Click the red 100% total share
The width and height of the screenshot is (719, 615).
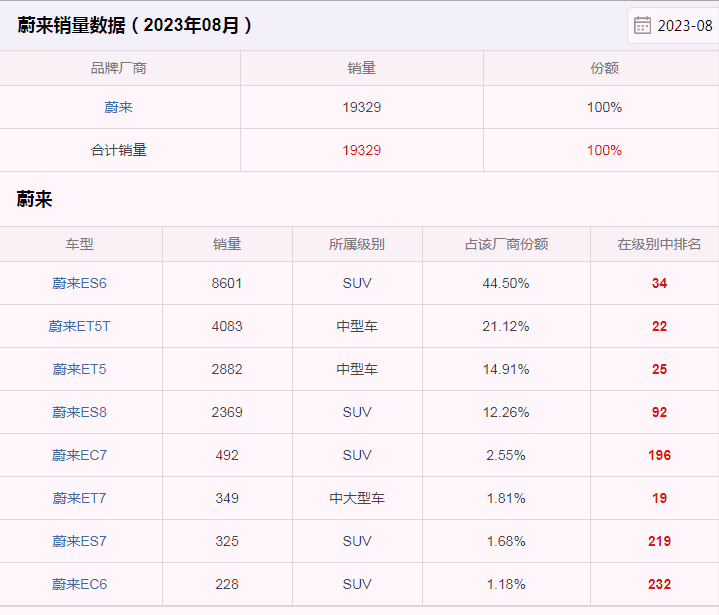pos(604,150)
